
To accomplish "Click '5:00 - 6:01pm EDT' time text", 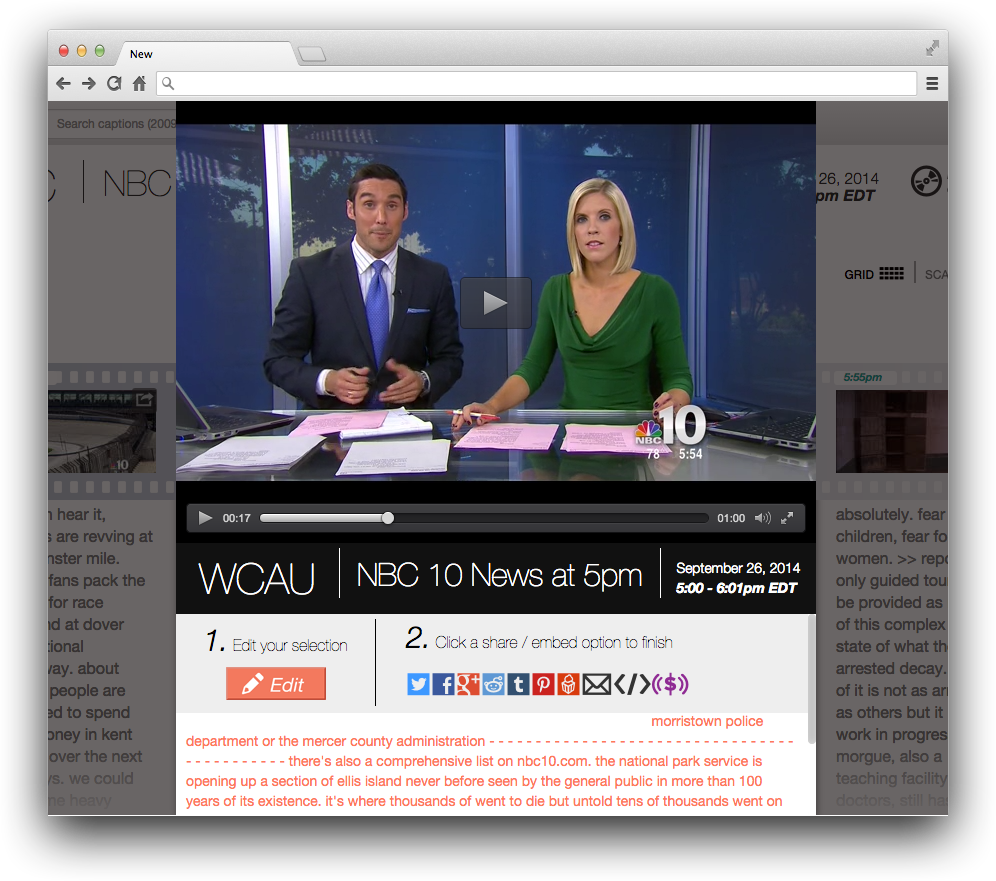I will click(x=736, y=588).
